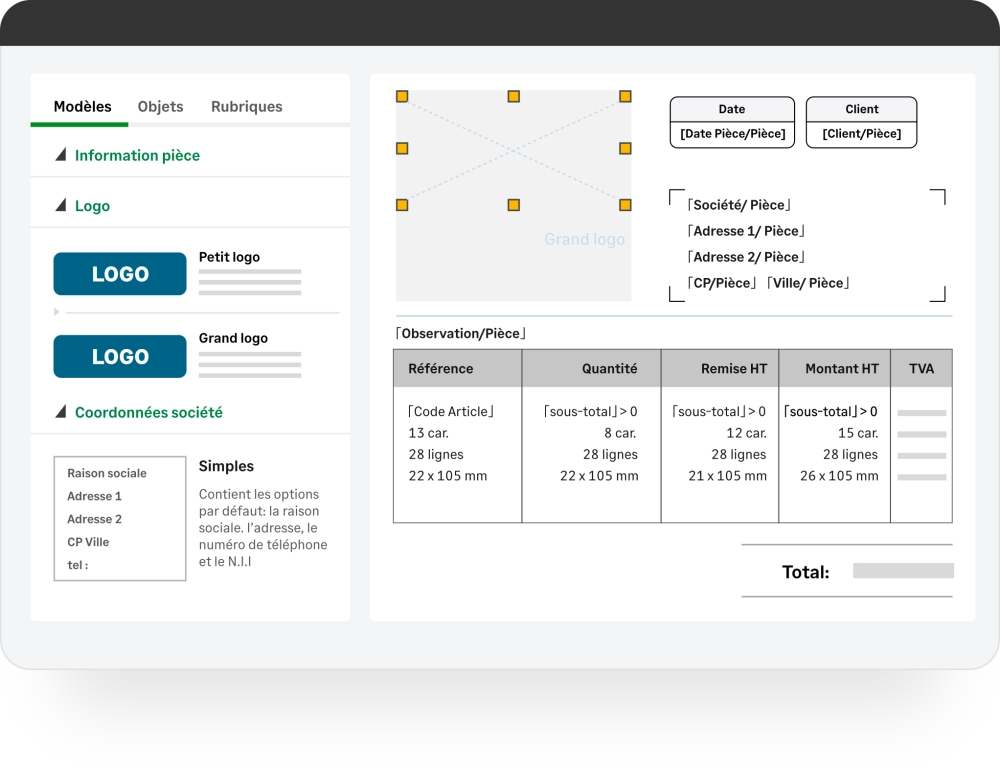Pick the Simples company details thumbnail
Viewport: 1000px width, 768px height.
(x=120, y=519)
